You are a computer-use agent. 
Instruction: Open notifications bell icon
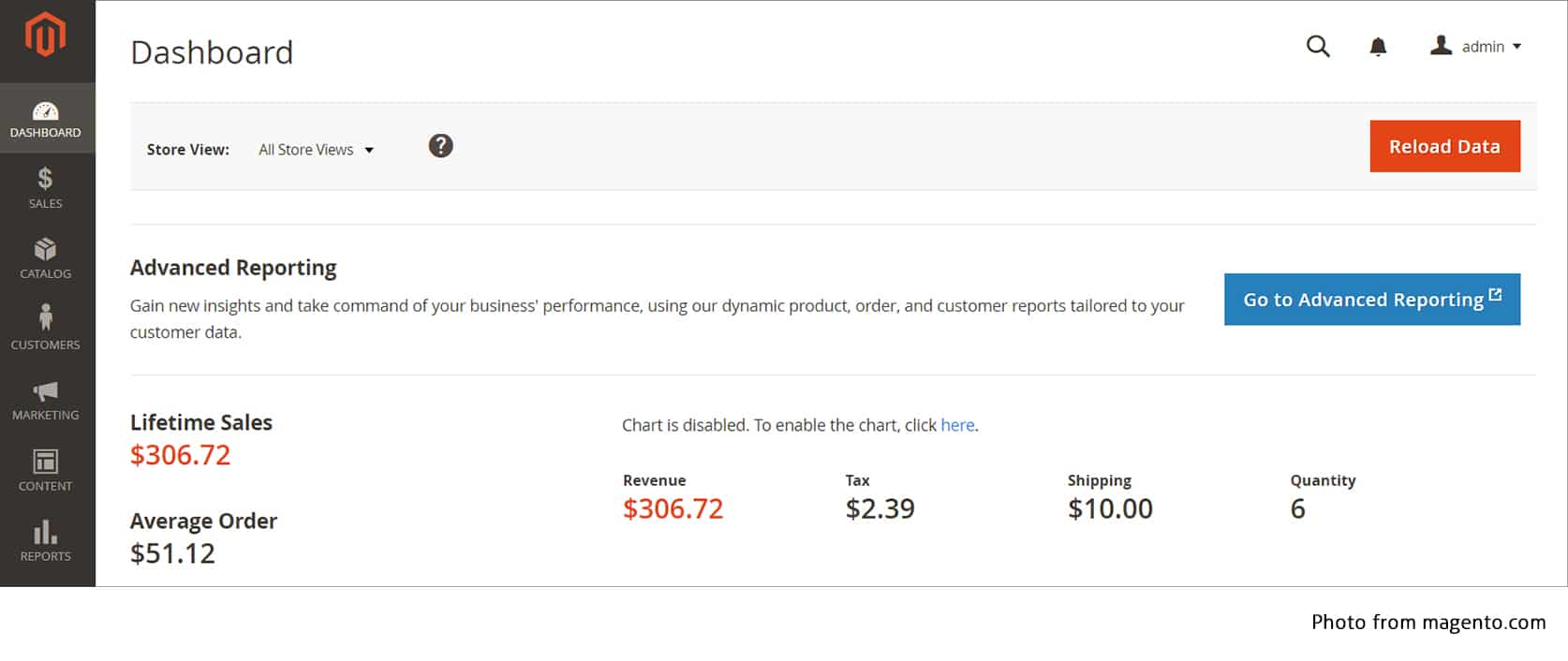[x=1378, y=47]
